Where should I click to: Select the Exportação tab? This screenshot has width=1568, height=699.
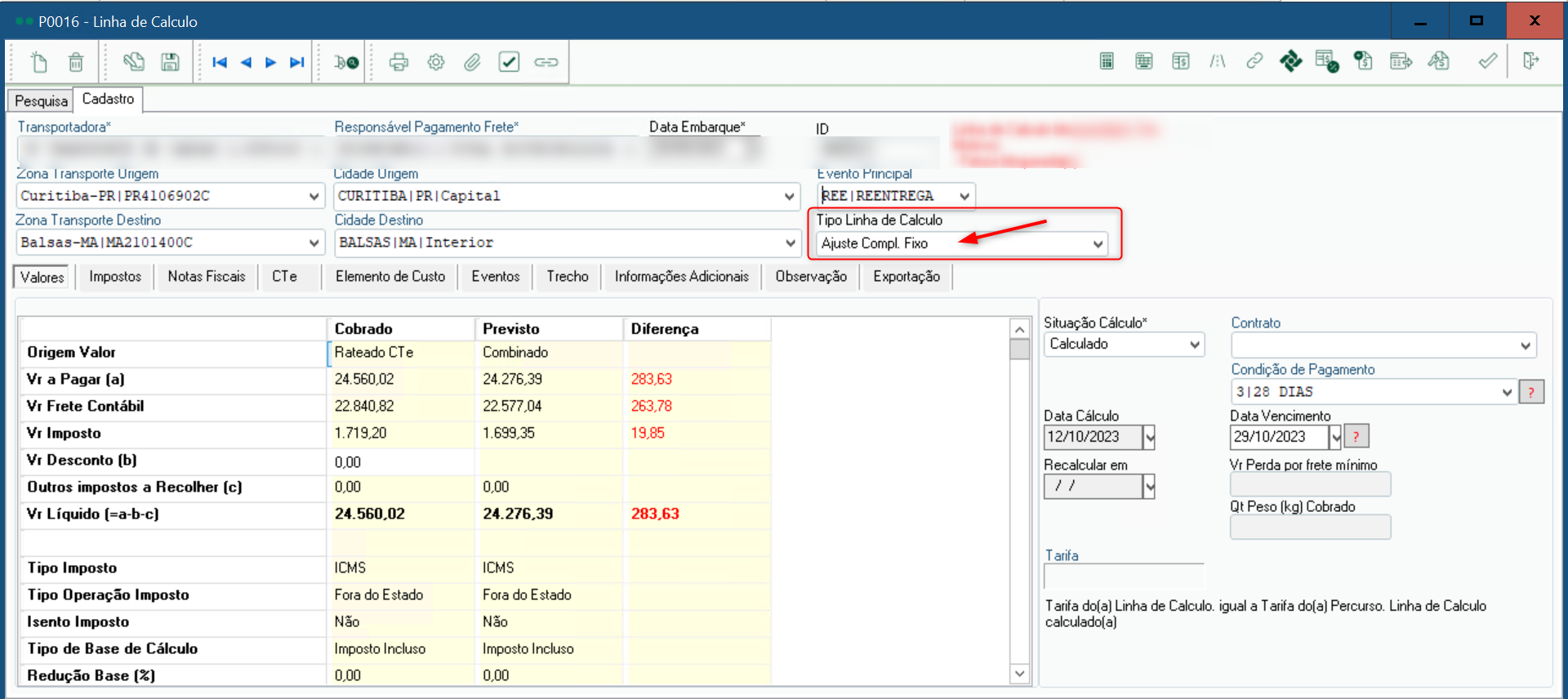pyautogui.click(x=906, y=276)
